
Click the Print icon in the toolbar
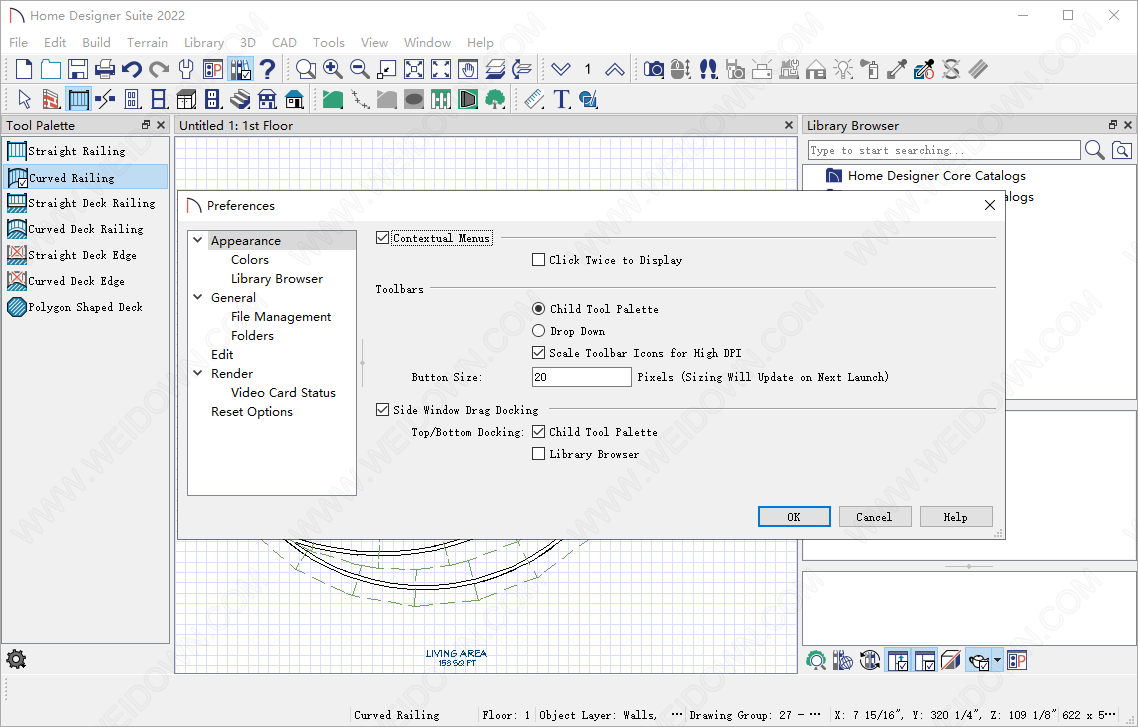point(105,70)
